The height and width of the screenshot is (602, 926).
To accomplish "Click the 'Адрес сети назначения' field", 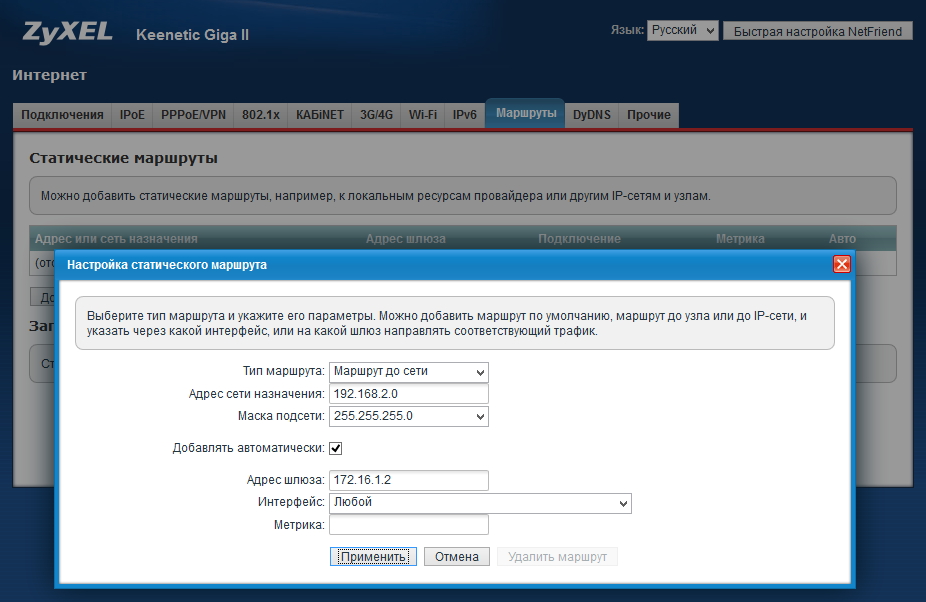I will (x=408, y=394).
